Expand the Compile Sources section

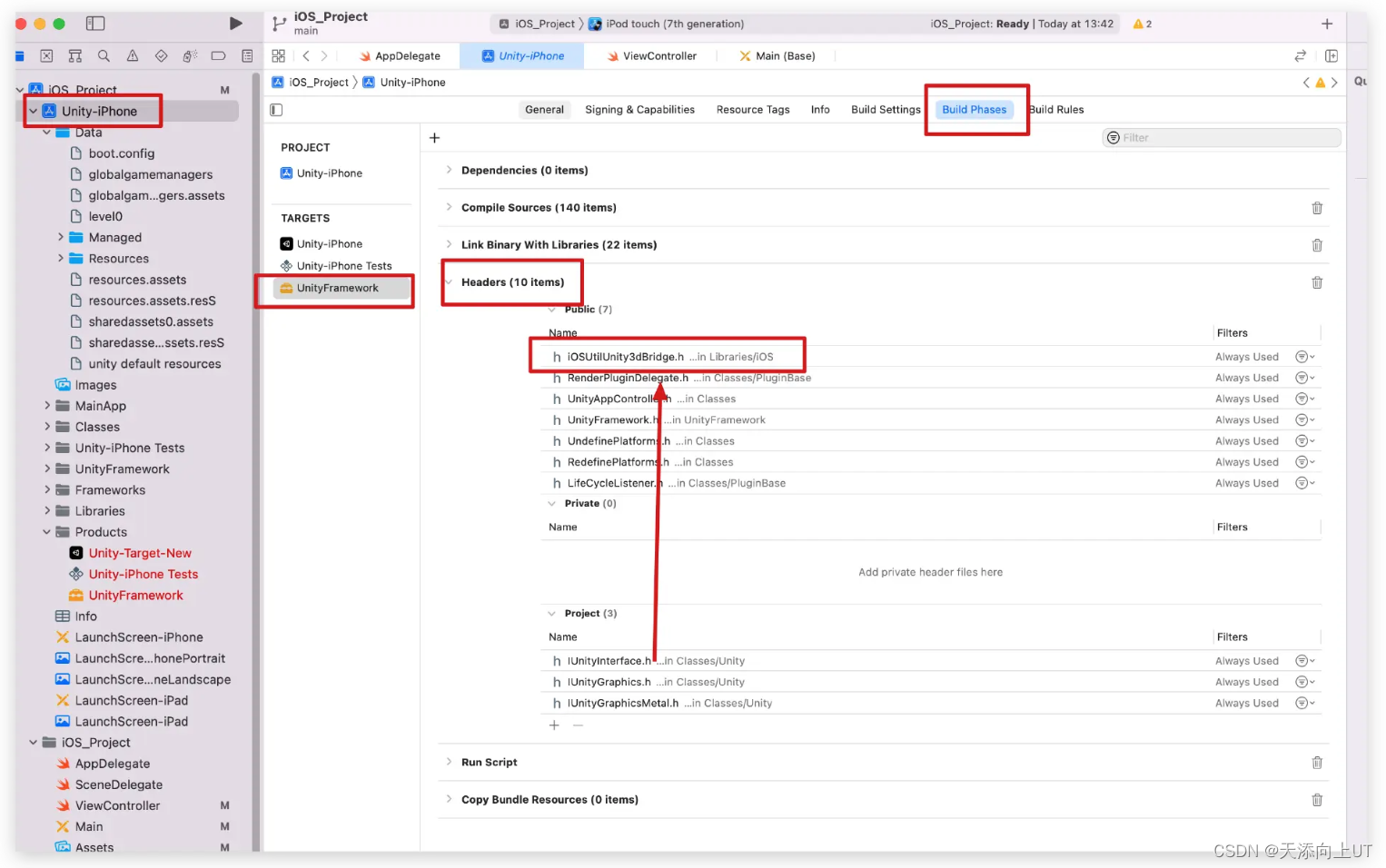(449, 207)
